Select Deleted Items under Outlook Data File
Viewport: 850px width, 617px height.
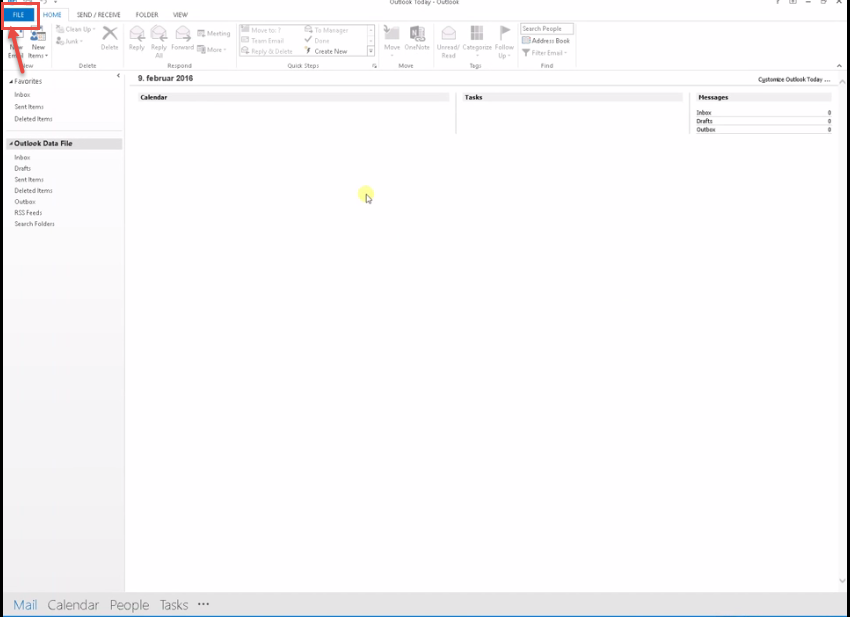(33, 191)
